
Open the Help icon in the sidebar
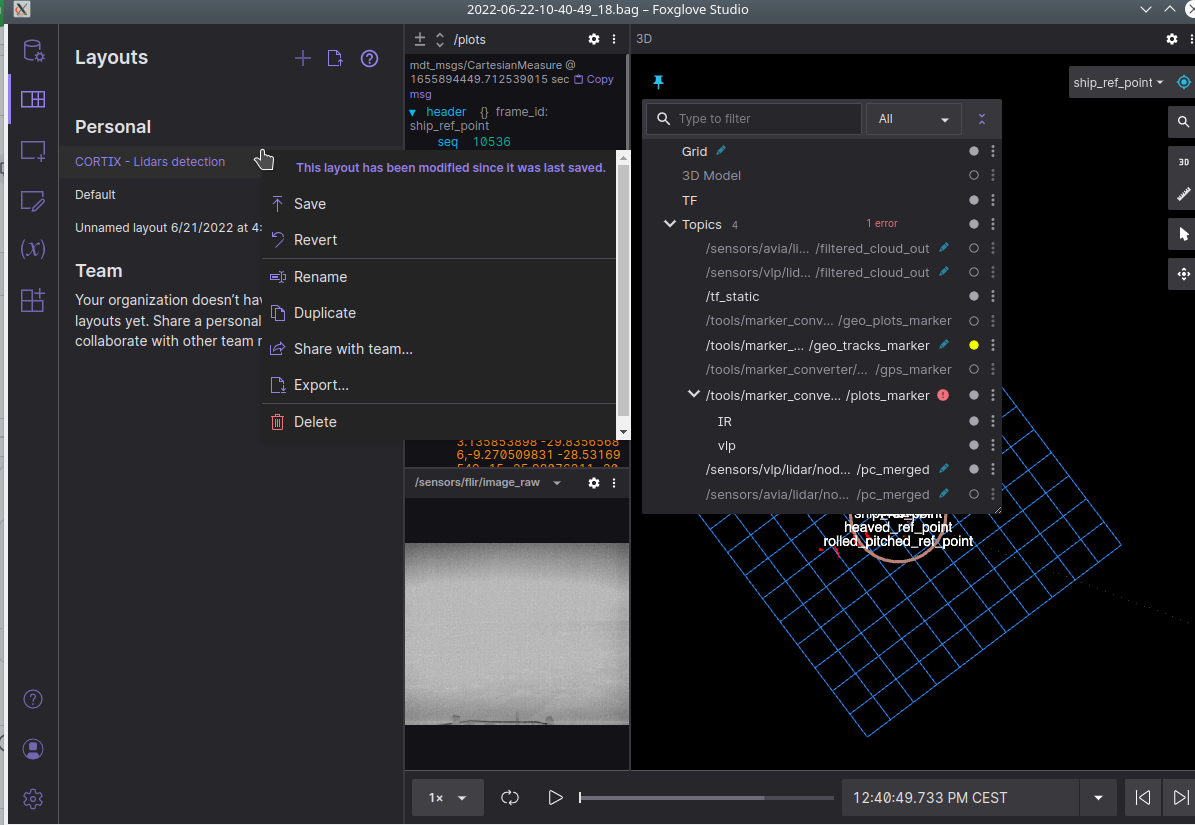pyautogui.click(x=33, y=699)
